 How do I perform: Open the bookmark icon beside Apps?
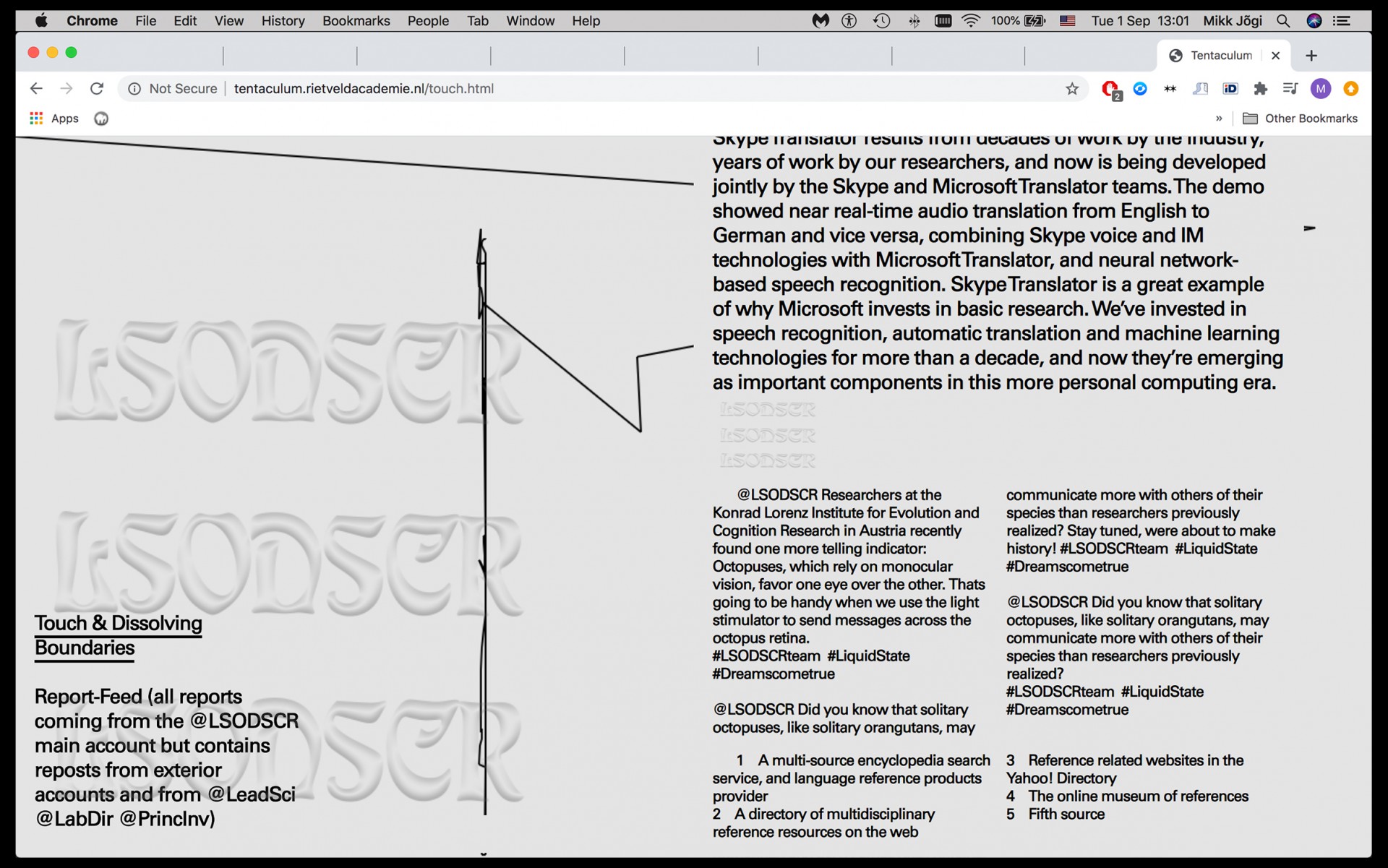(101, 119)
